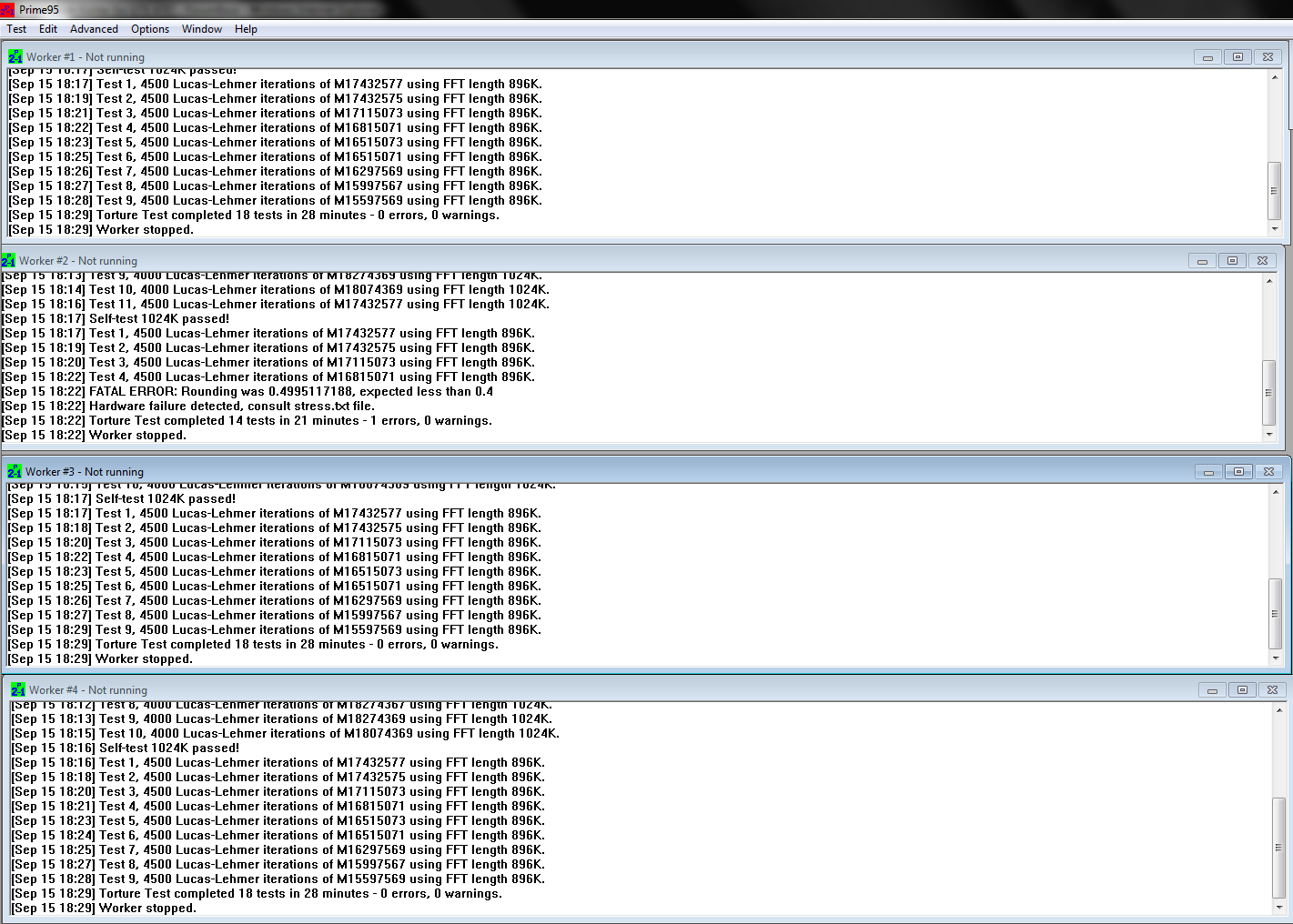Click Worker #3's Torture Test completed line

(254, 645)
